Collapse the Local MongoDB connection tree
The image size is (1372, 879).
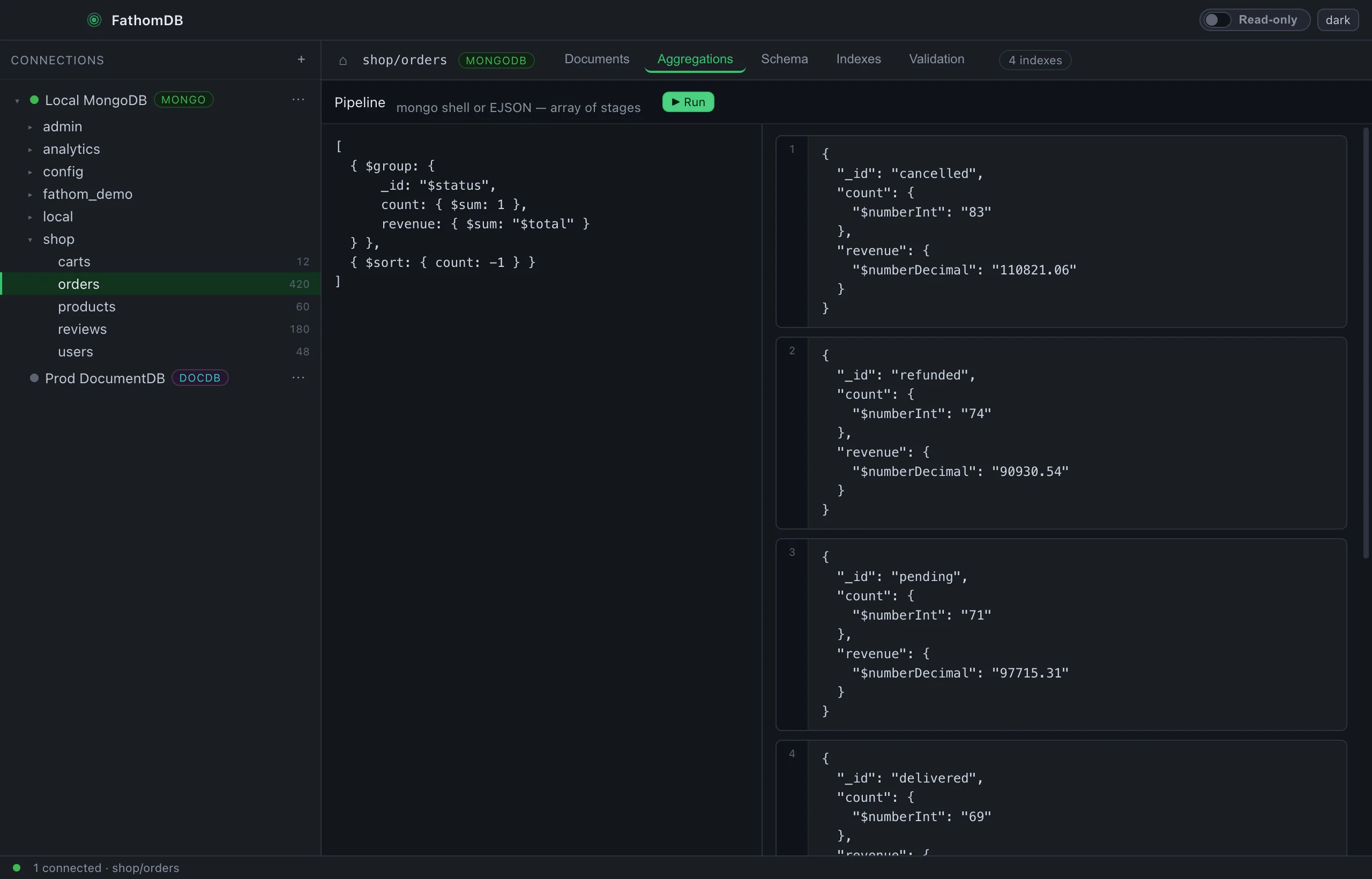click(17, 100)
